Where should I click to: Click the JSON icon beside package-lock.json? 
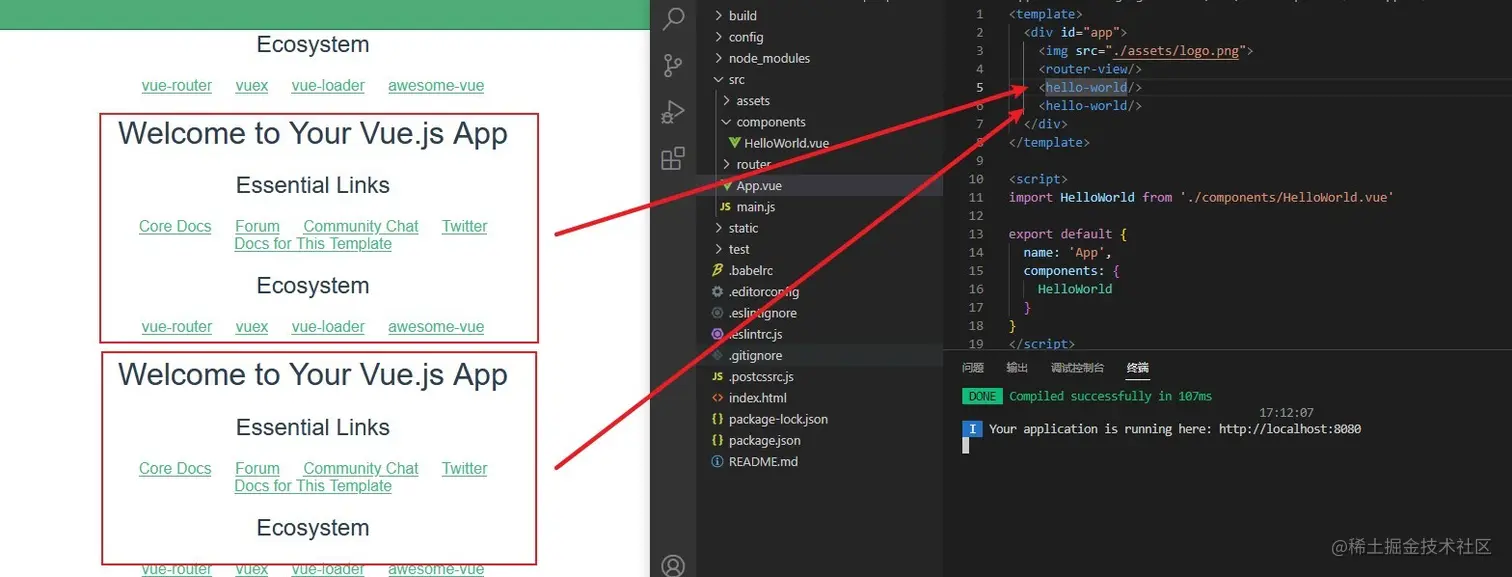717,419
